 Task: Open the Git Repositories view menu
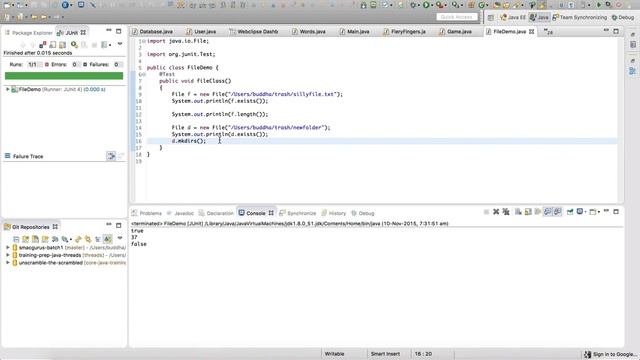tap(120, 238)
